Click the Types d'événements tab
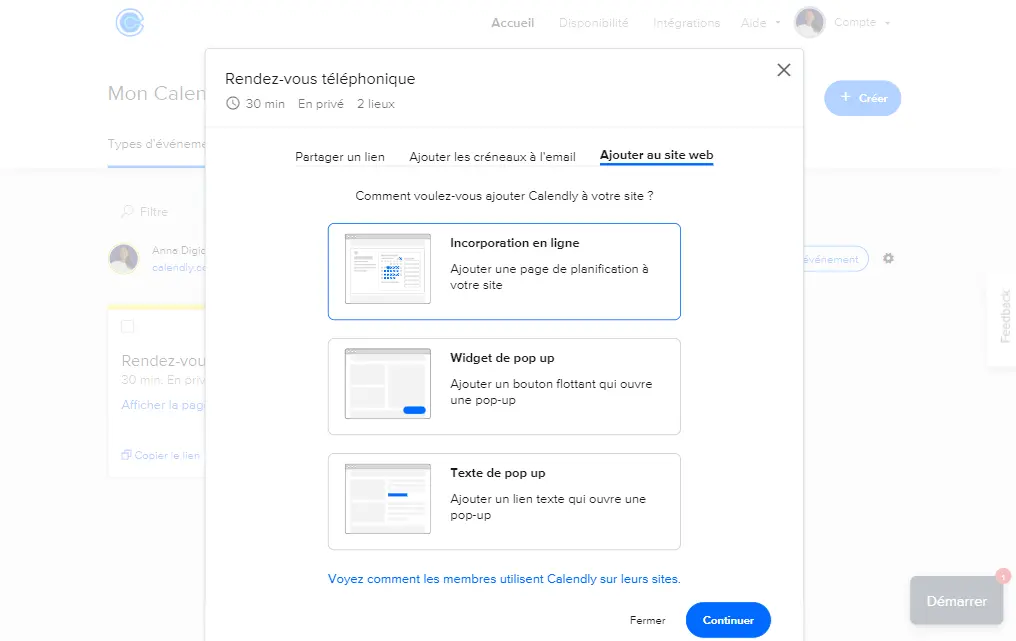Image resolution: width=1016 pixels, height=641 pixels. point(156,144)
